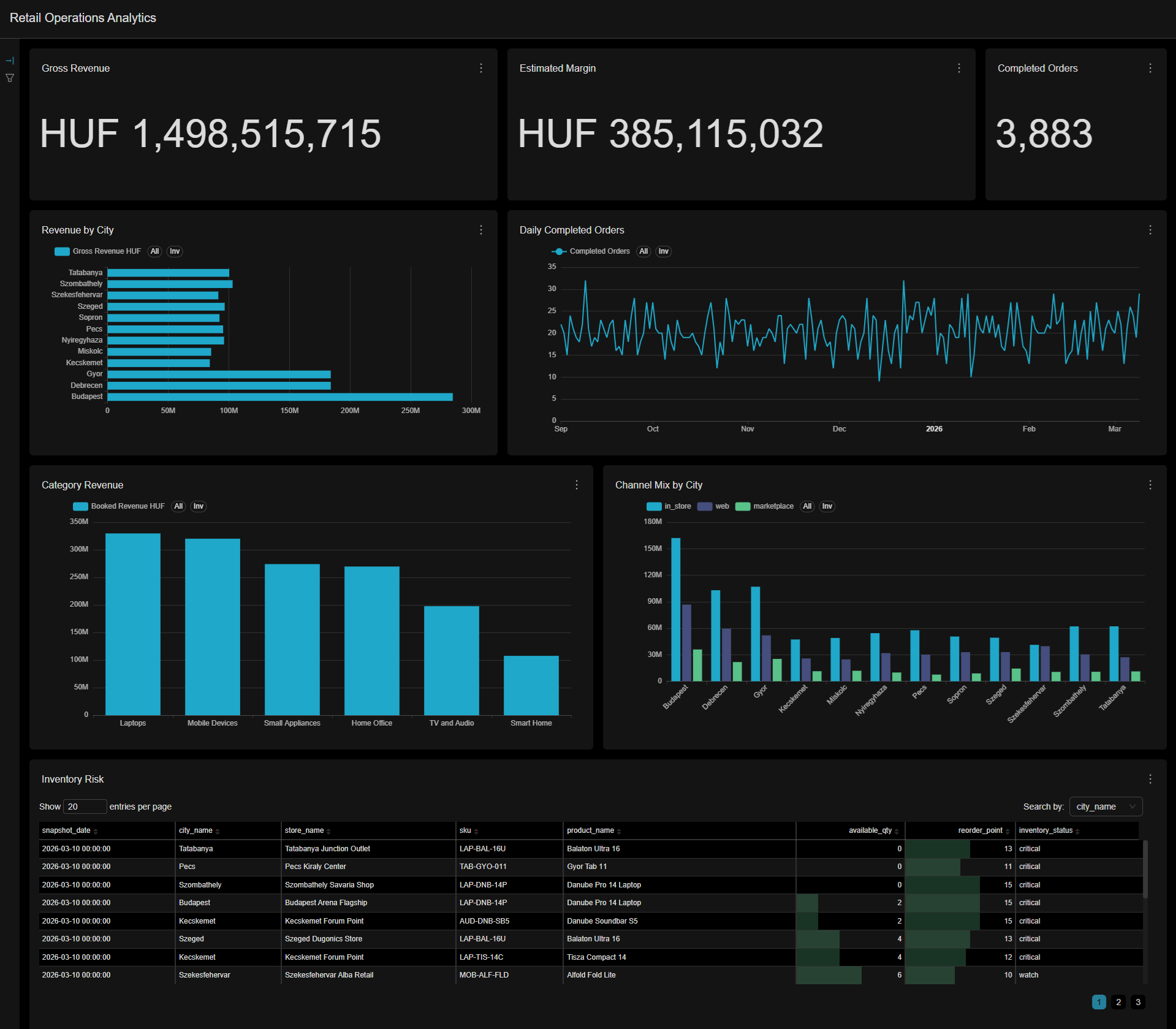Expand the collapsed sidebar arrow icon

(x=10, y=61)
